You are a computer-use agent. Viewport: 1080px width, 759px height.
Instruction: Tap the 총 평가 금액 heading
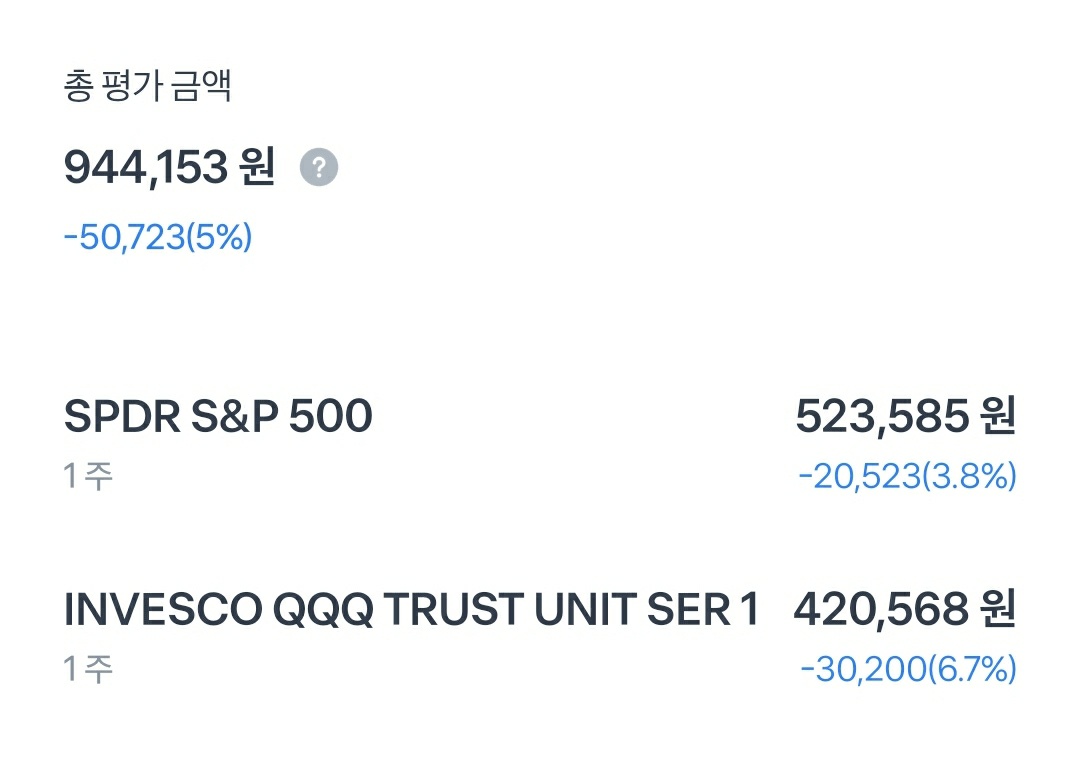pos(147,87)
